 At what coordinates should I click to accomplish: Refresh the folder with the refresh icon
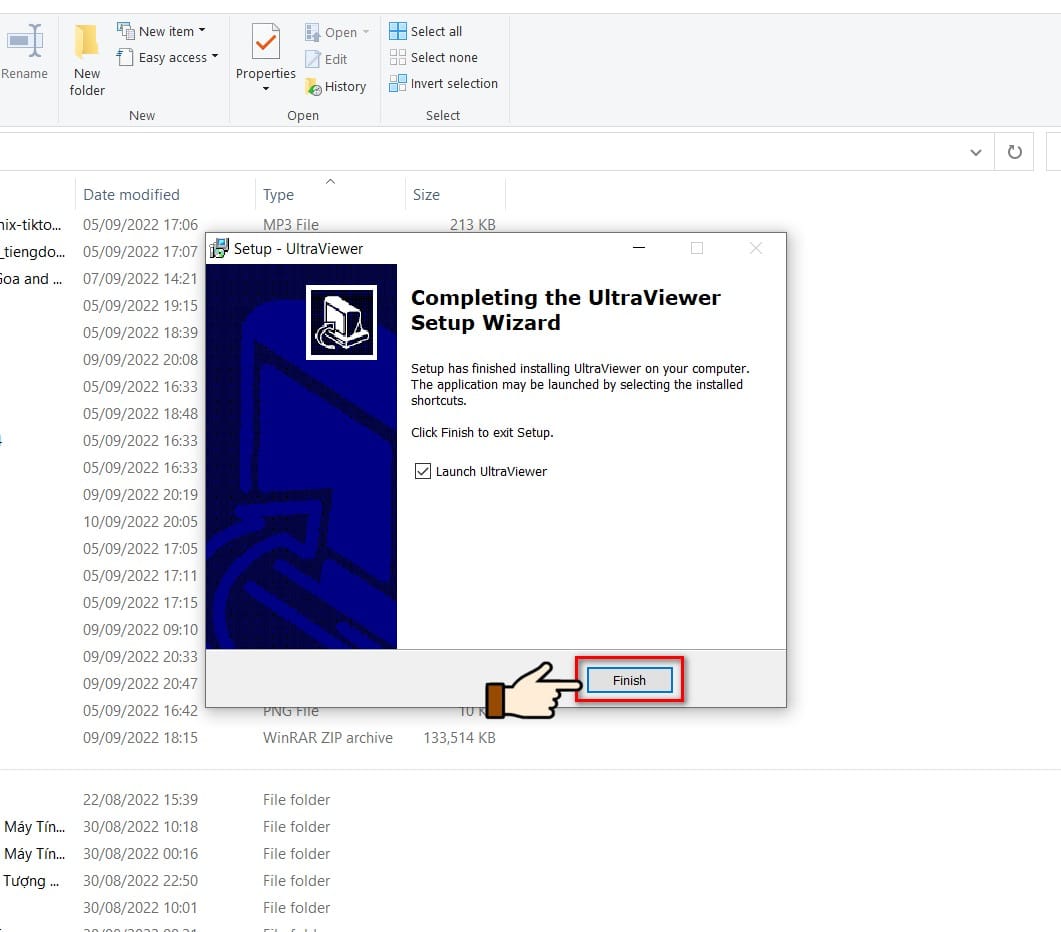click(1014, 152)
